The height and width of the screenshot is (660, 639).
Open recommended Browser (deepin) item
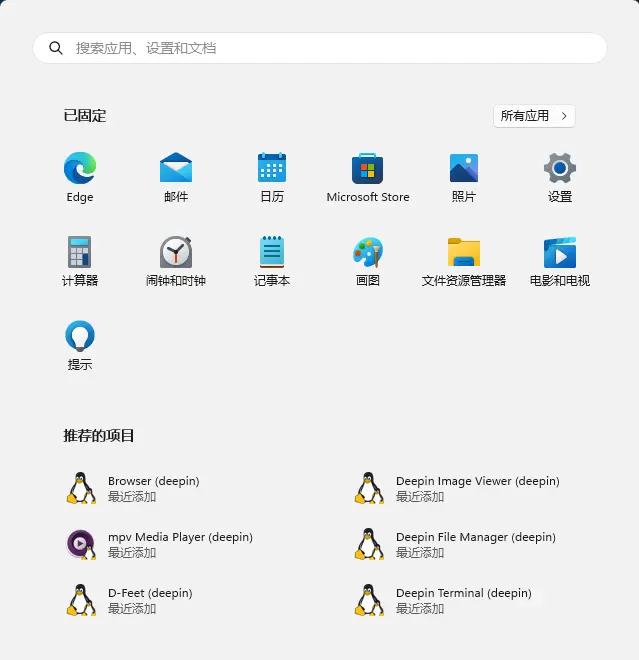tap(153, 488)
